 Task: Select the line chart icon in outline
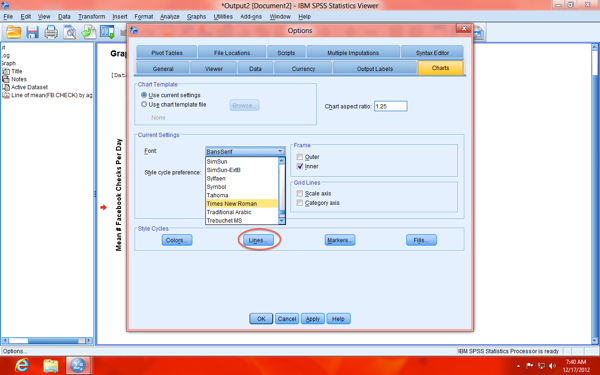pos(6,95)
